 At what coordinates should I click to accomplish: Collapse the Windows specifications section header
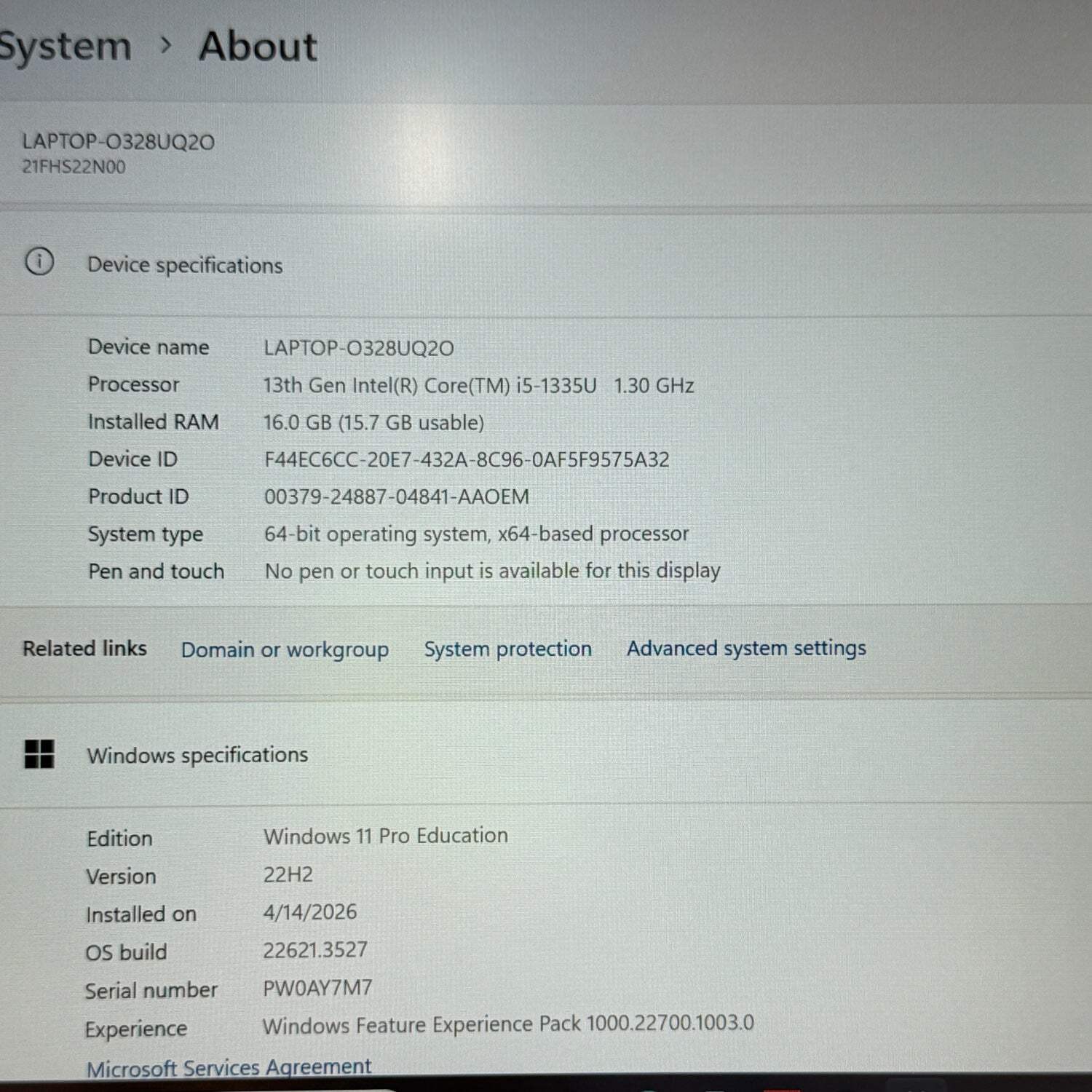546,754
